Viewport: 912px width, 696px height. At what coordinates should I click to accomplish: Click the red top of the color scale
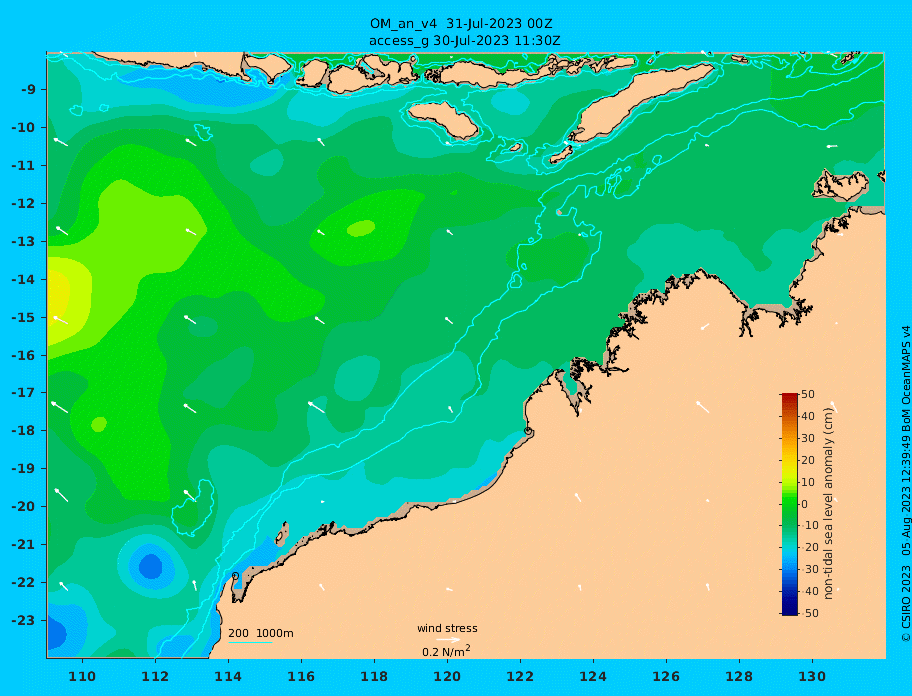[789, 397]
